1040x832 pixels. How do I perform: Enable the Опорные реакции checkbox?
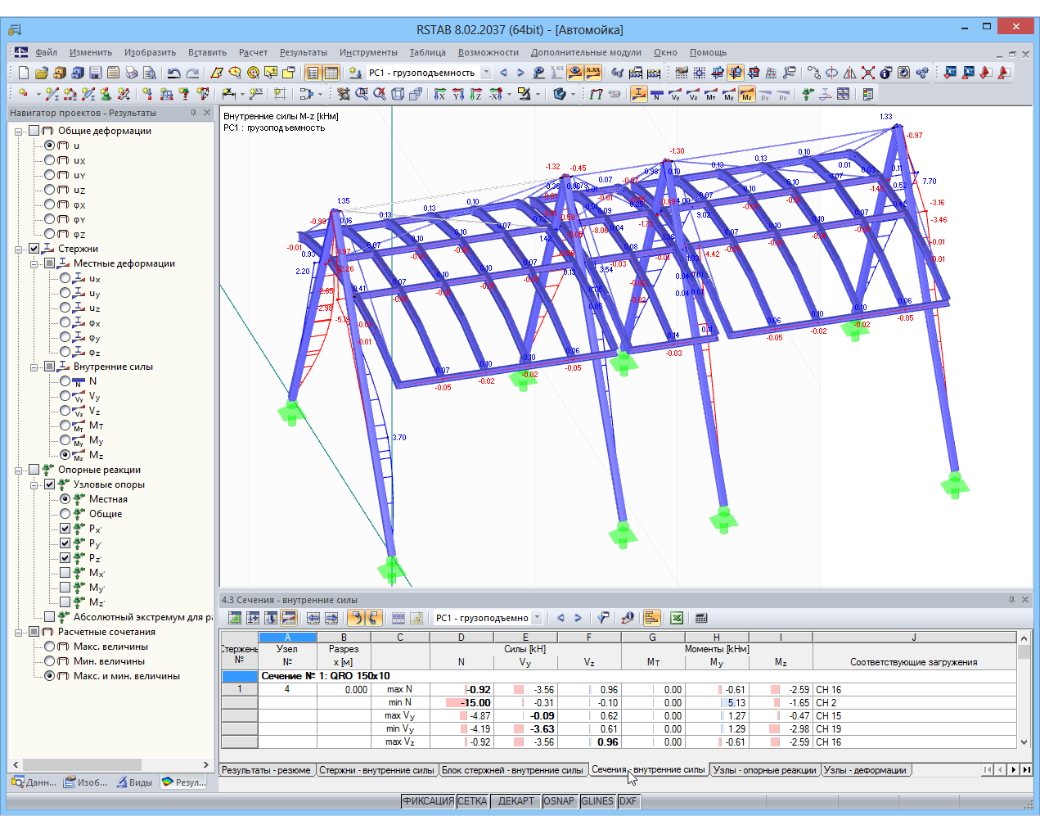coord(34,469)
